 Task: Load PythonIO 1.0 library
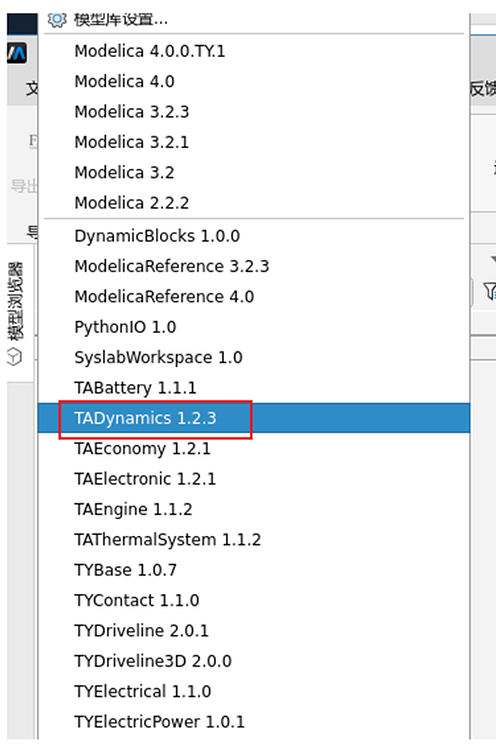[254, 327]
